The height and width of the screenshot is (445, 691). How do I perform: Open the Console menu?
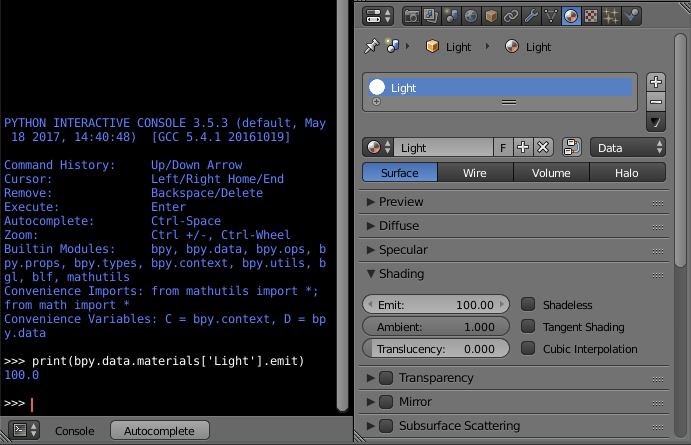click(x=74, y=430)
